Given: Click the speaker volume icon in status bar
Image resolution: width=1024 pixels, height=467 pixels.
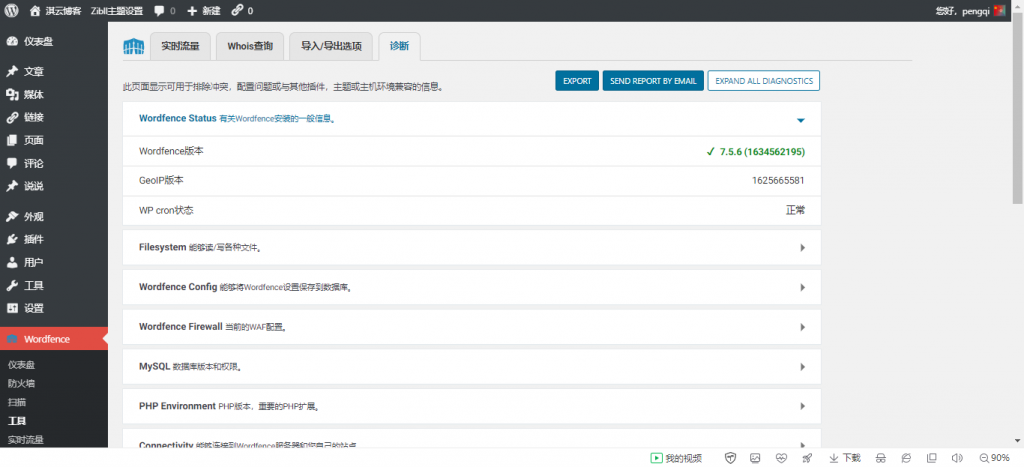Looking at the screenshot, I should 957,458.
